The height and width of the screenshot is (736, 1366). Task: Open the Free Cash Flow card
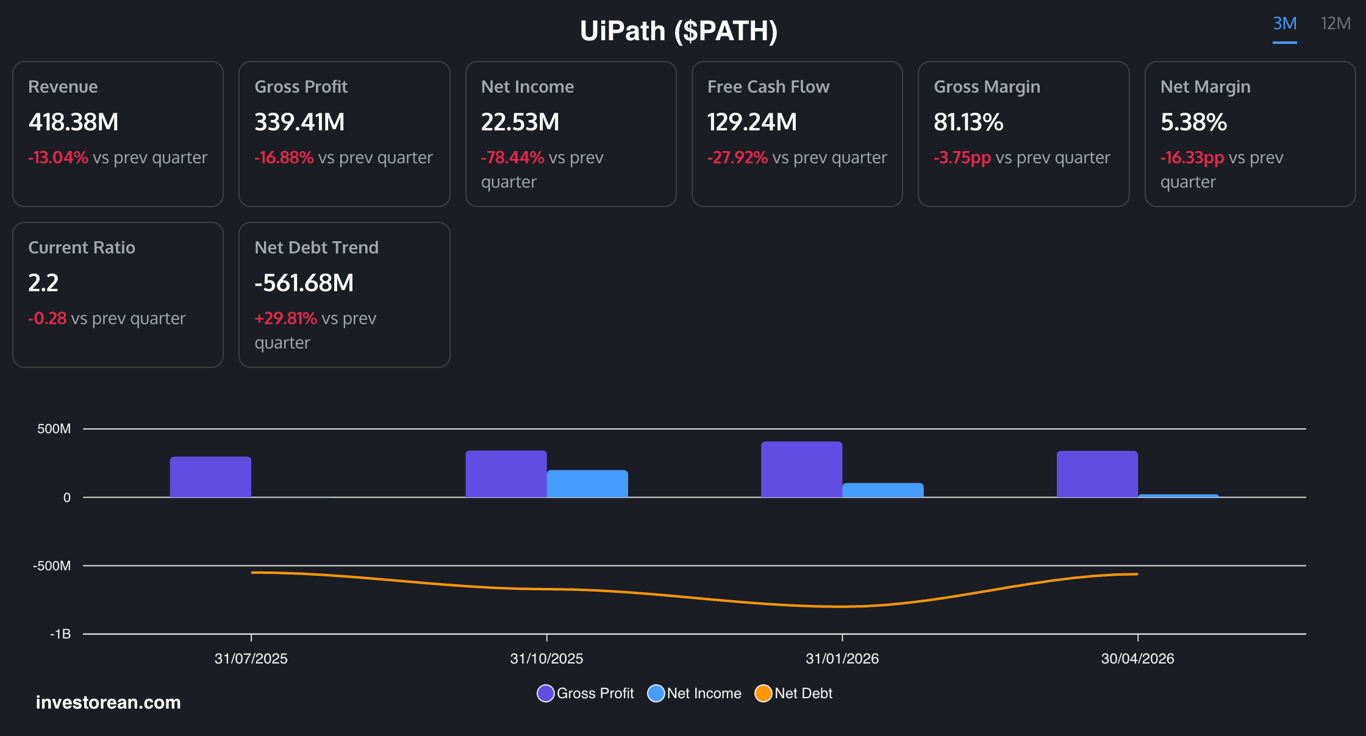click(x=797, y=134)
